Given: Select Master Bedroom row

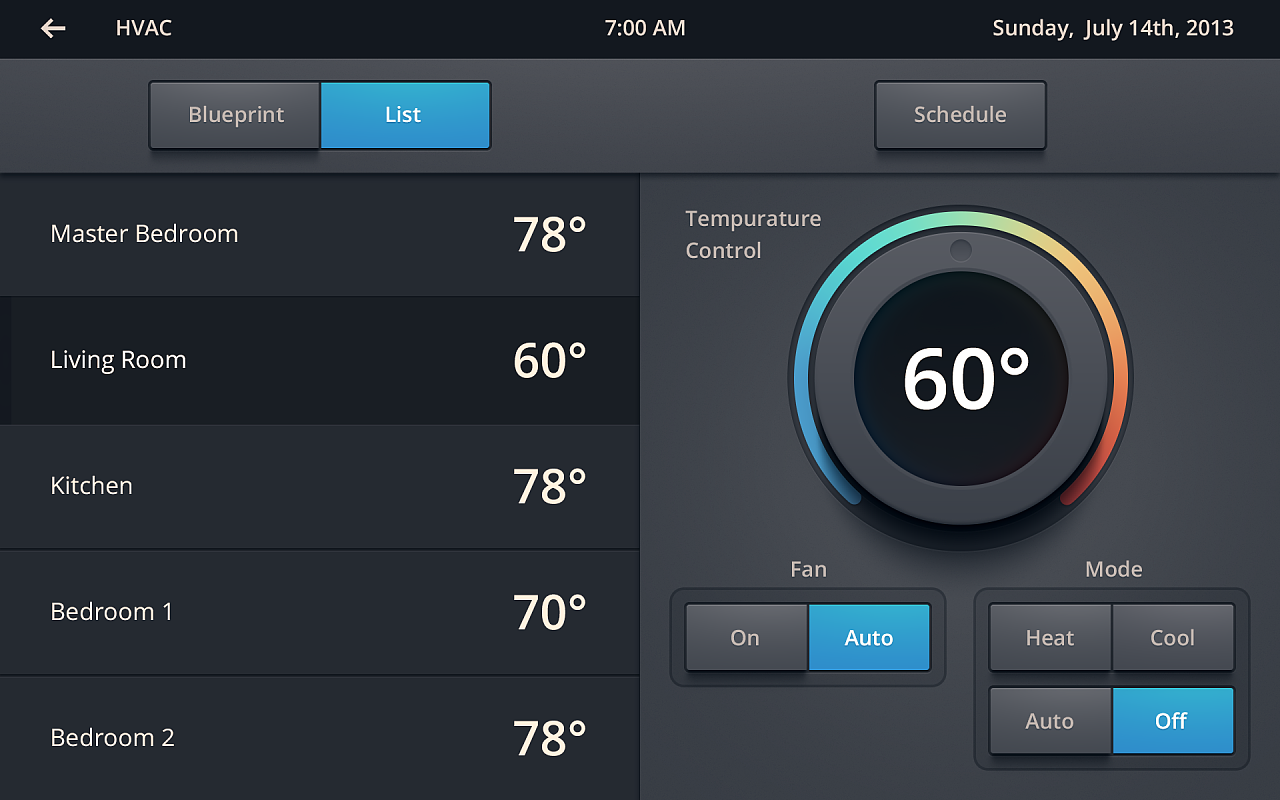Looking at the screenshot, I should pos(319,234).
